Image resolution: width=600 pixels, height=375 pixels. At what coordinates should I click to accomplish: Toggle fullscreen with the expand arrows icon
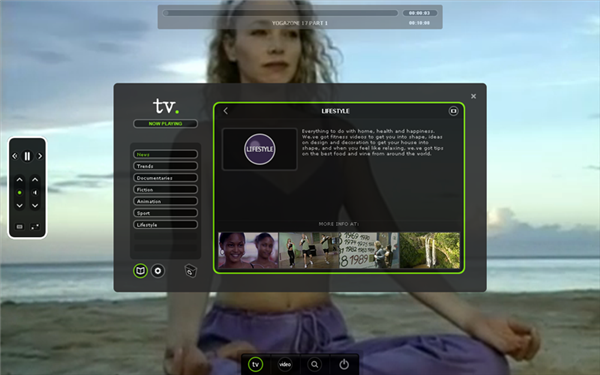tap(35, 227)
